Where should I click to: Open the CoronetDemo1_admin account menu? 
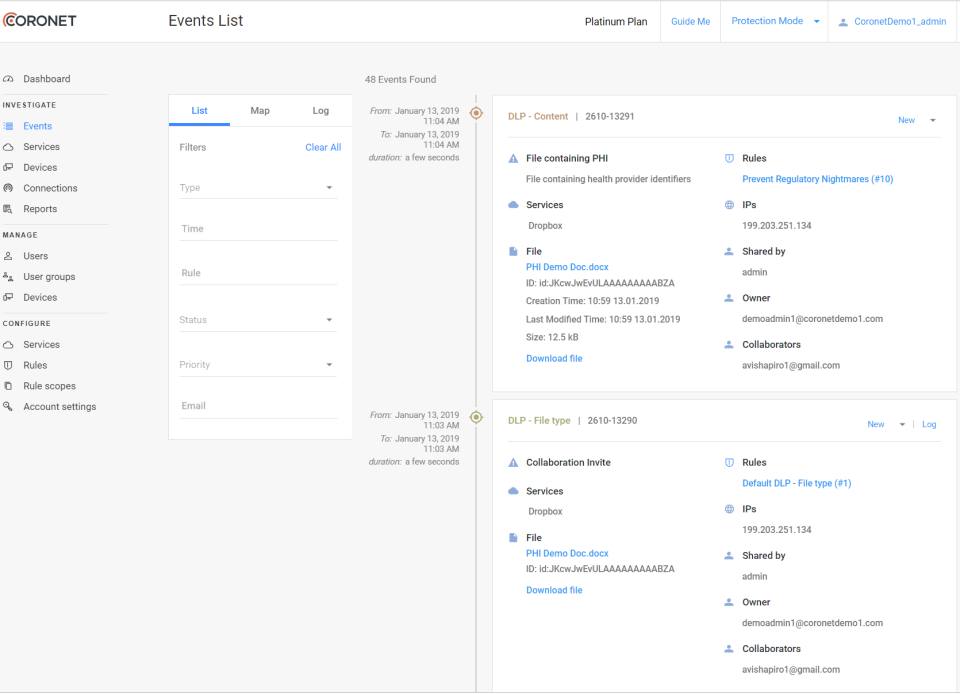click(x=892, y=21)
